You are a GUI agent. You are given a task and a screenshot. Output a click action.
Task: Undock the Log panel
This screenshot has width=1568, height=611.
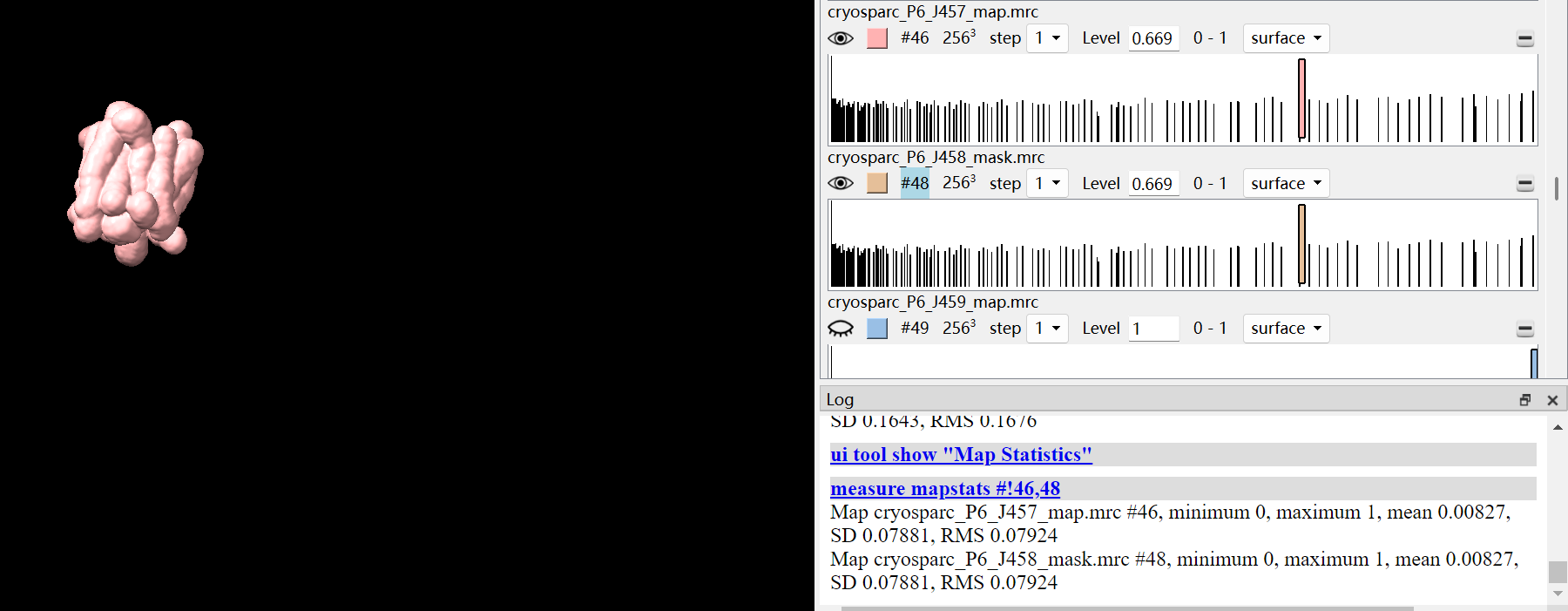click(1524, 400)
